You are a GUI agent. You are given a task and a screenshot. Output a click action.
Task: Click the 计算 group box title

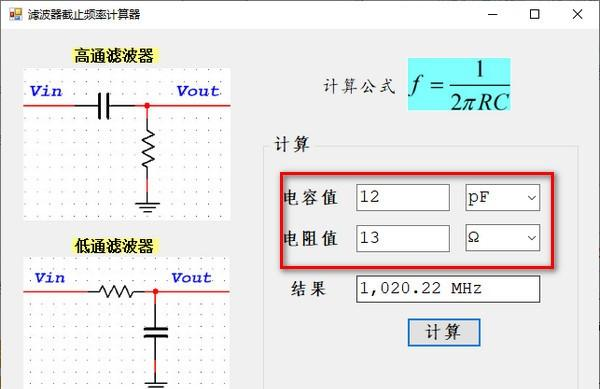[292, 145]
